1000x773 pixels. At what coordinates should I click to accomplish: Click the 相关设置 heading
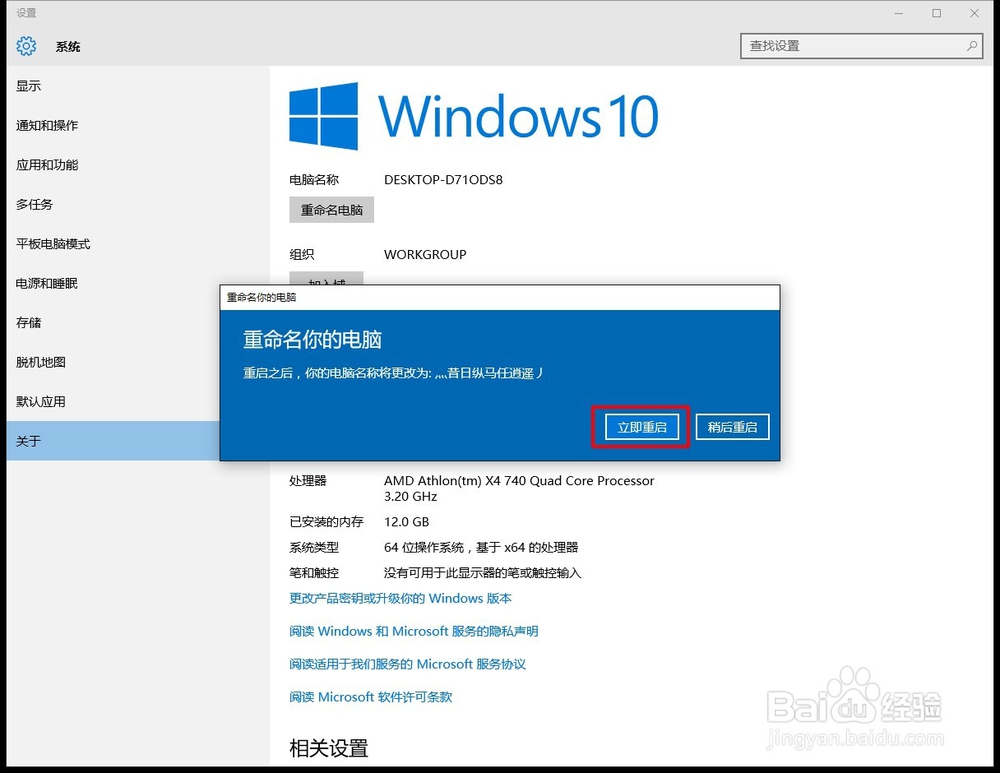tap(328, 748)
